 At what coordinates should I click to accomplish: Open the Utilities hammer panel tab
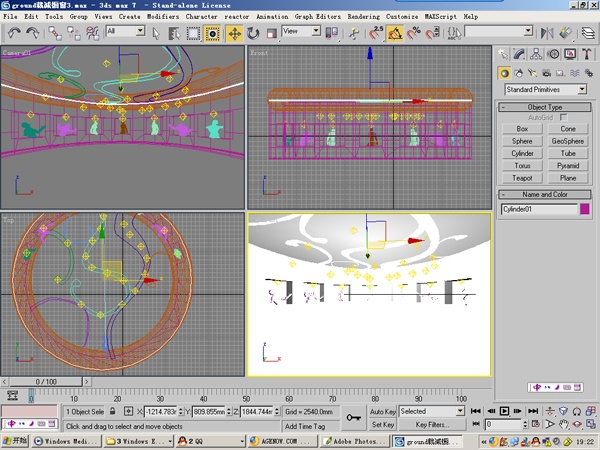click(587, 54)
